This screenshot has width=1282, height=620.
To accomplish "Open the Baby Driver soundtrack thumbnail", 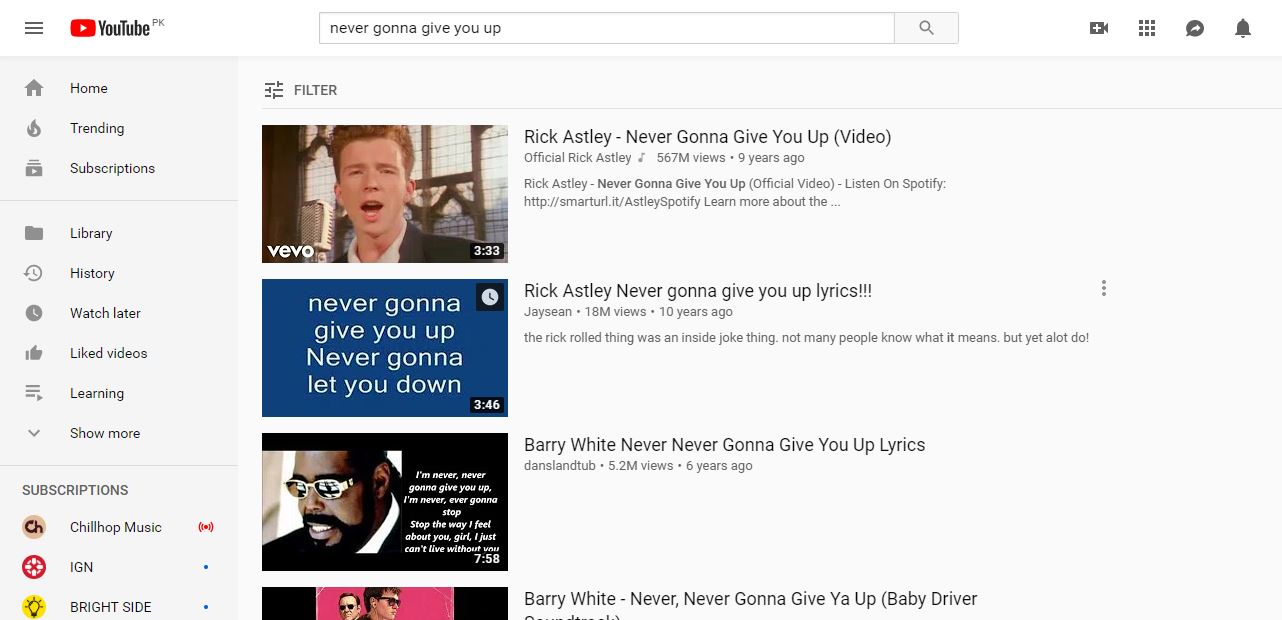I will [385, 603].
